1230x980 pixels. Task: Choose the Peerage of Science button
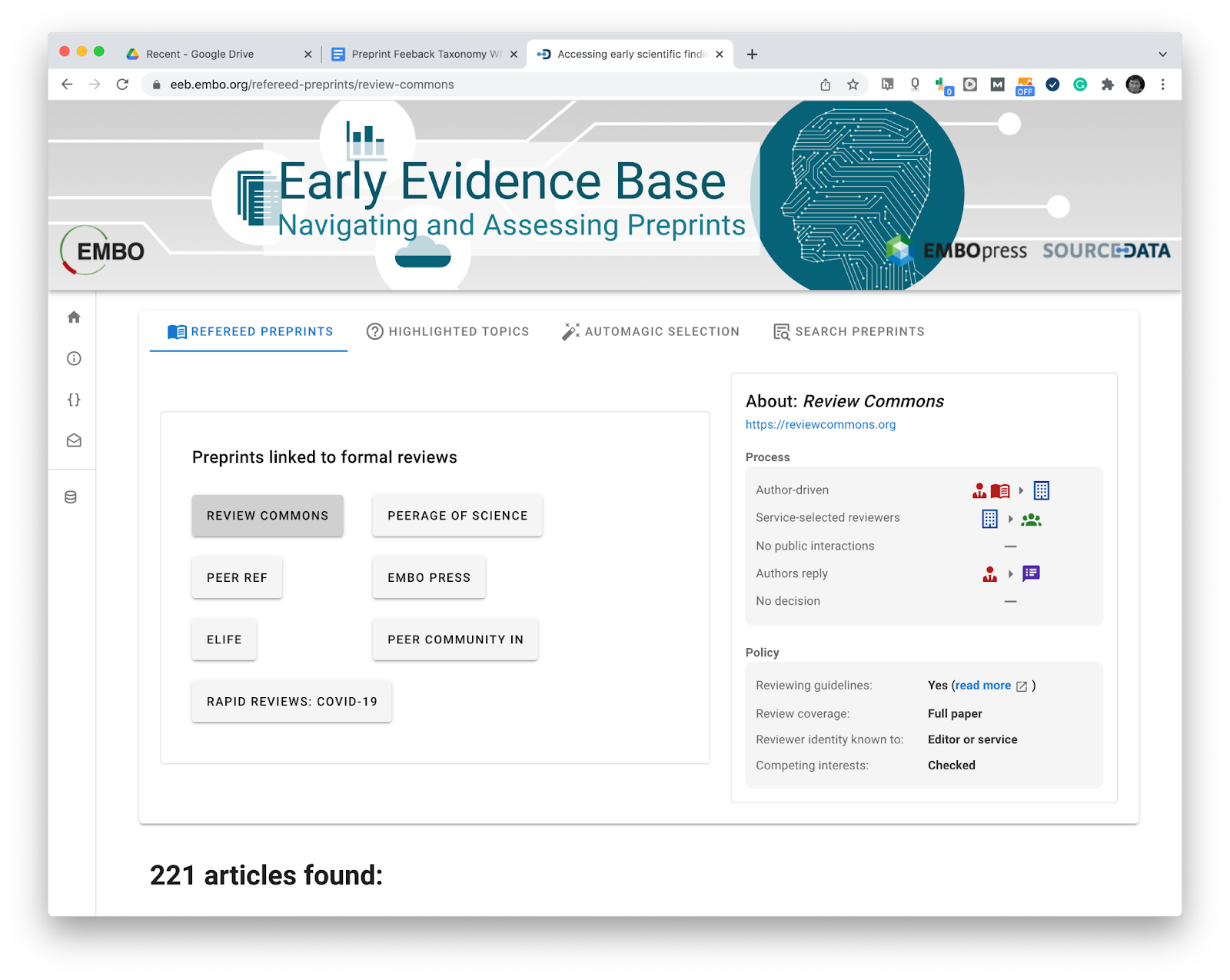457,516
